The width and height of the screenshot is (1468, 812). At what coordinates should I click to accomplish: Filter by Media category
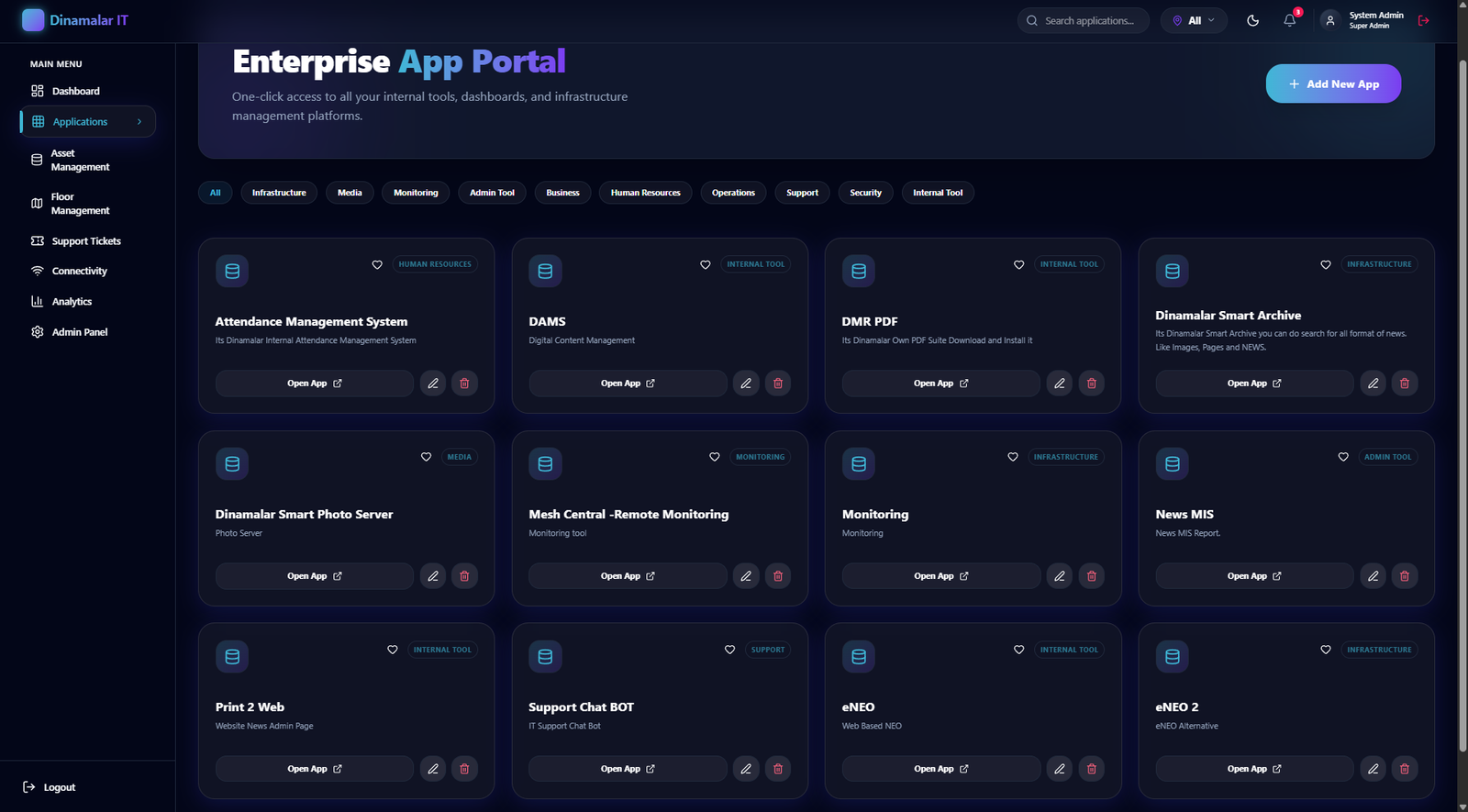coord(350,193)
